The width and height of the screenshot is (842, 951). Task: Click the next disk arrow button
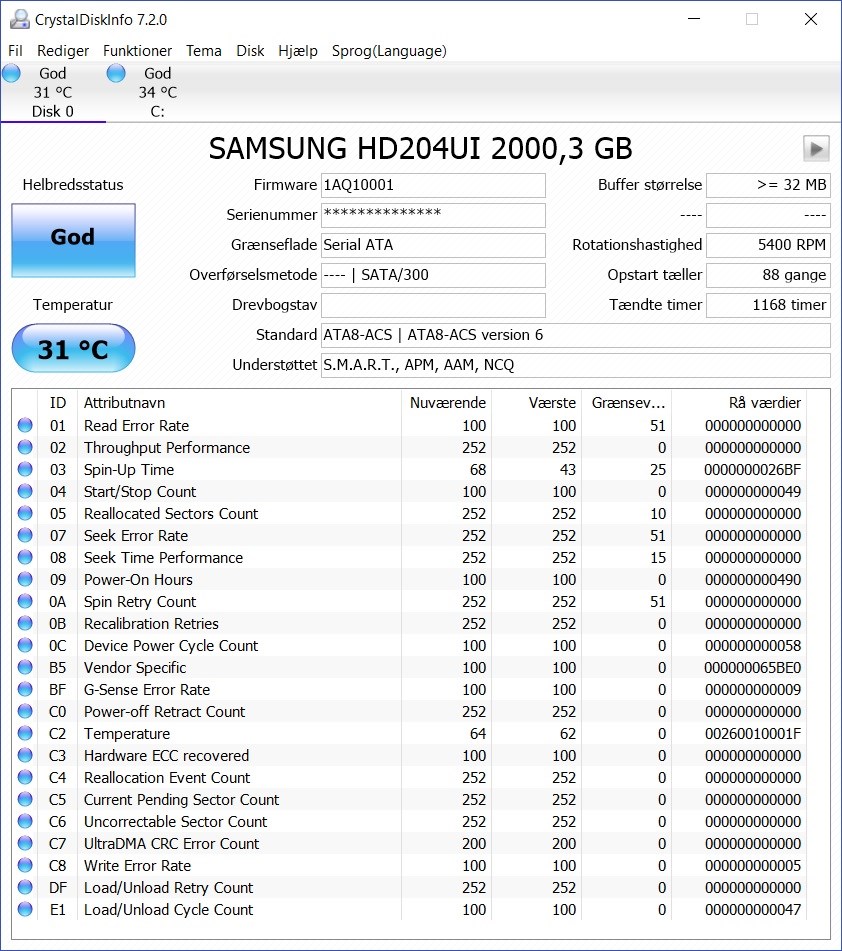(x=816, y=148)
